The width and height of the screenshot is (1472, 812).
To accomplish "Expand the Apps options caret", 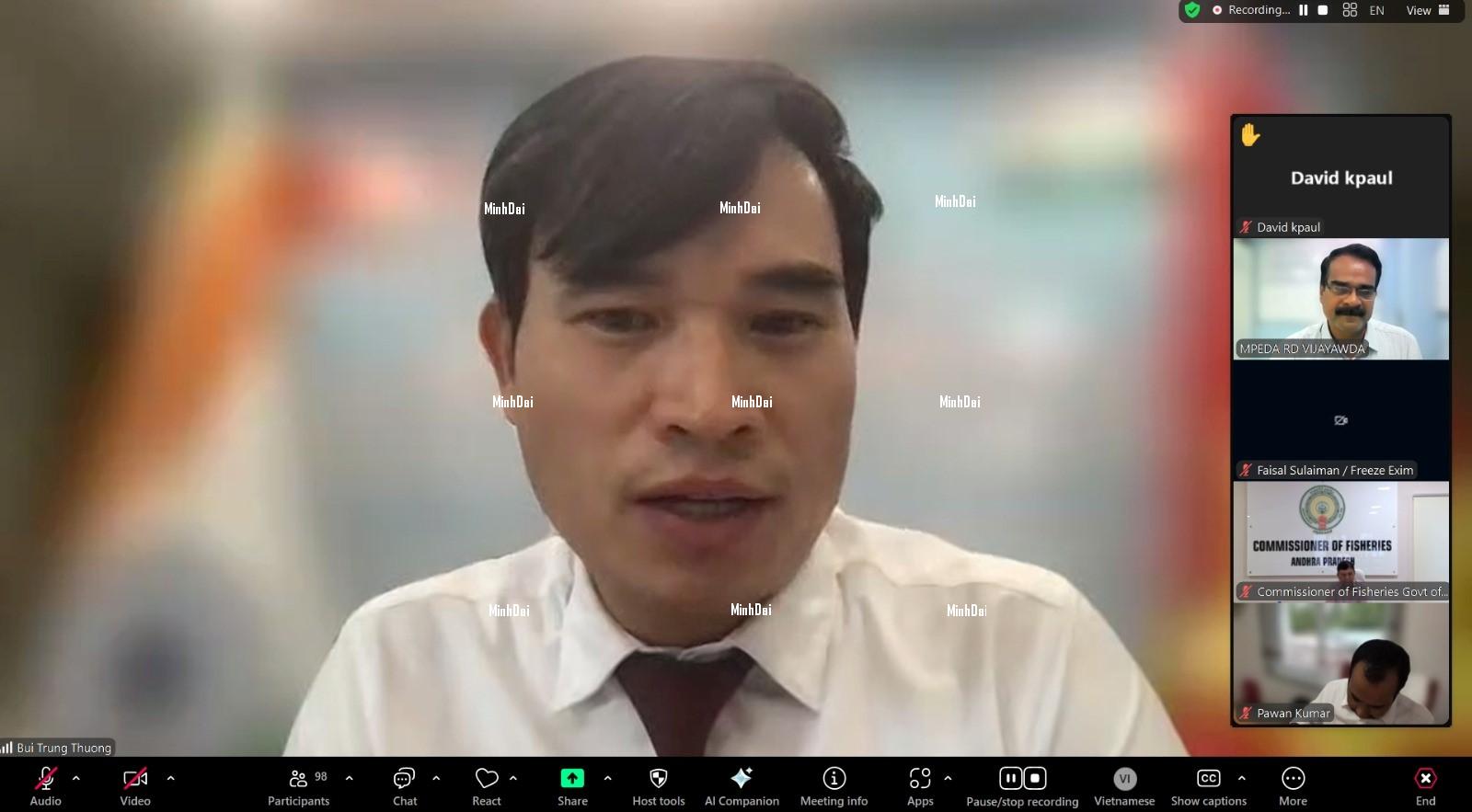I will [x=948, y=778].
